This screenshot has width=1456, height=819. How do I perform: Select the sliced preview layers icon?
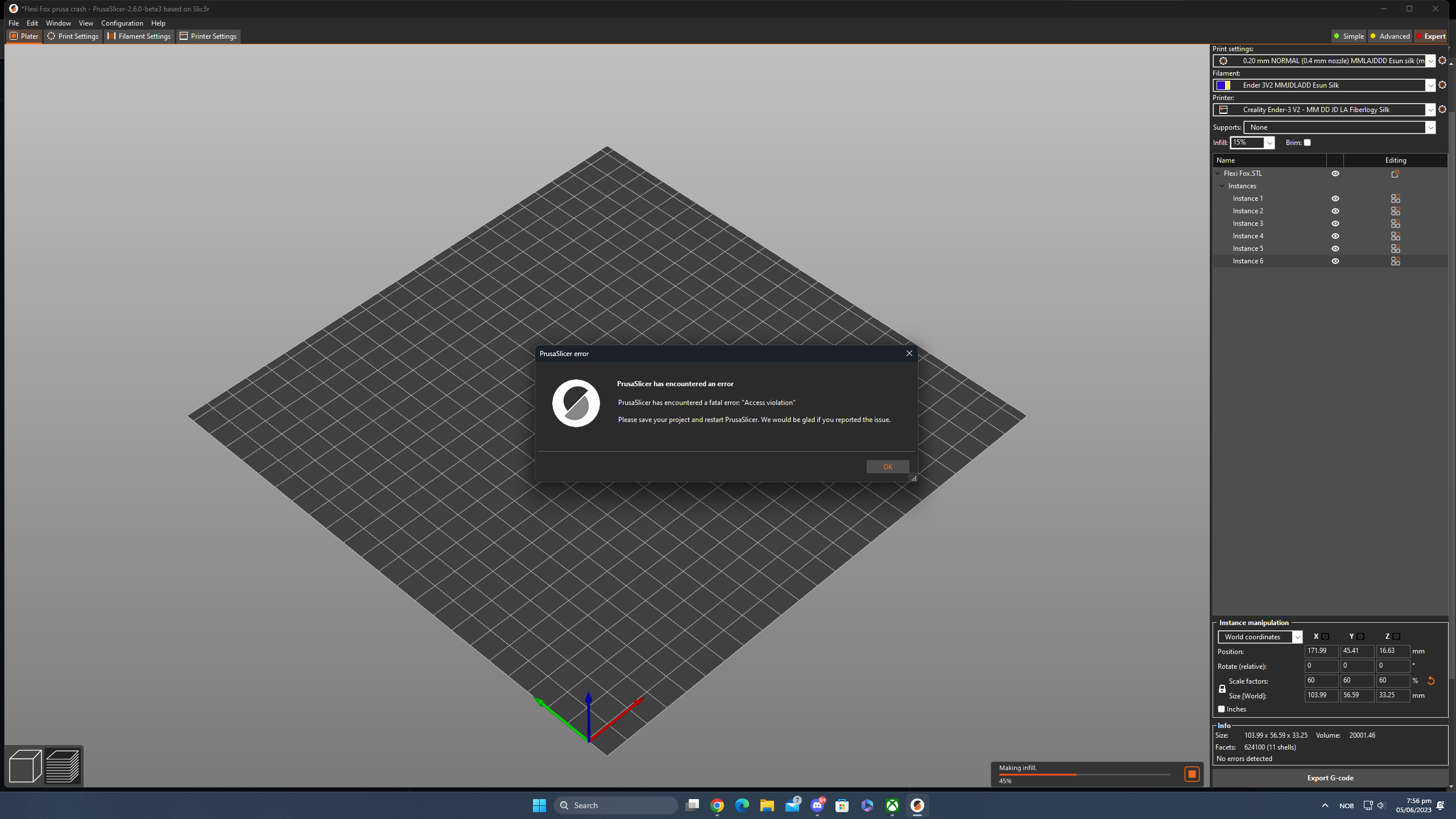63,766
